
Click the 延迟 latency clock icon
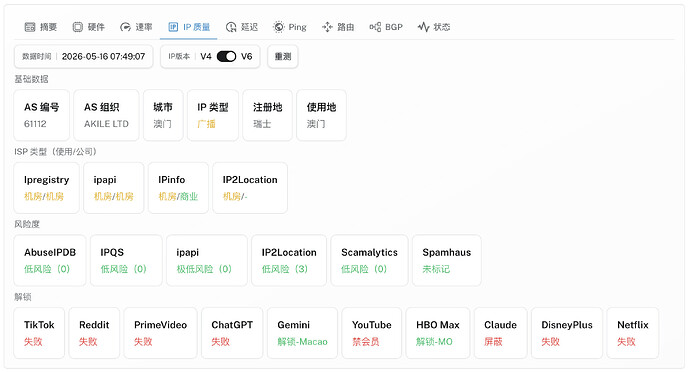click(x=231, y=27)
